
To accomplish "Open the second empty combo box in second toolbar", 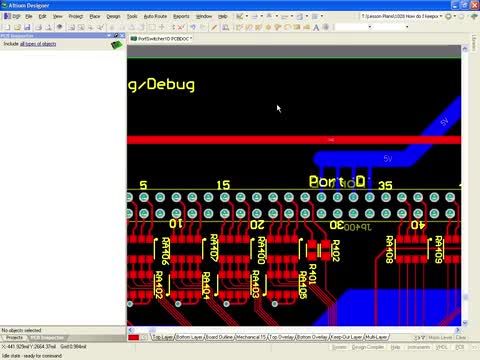I will click(407, 27).
